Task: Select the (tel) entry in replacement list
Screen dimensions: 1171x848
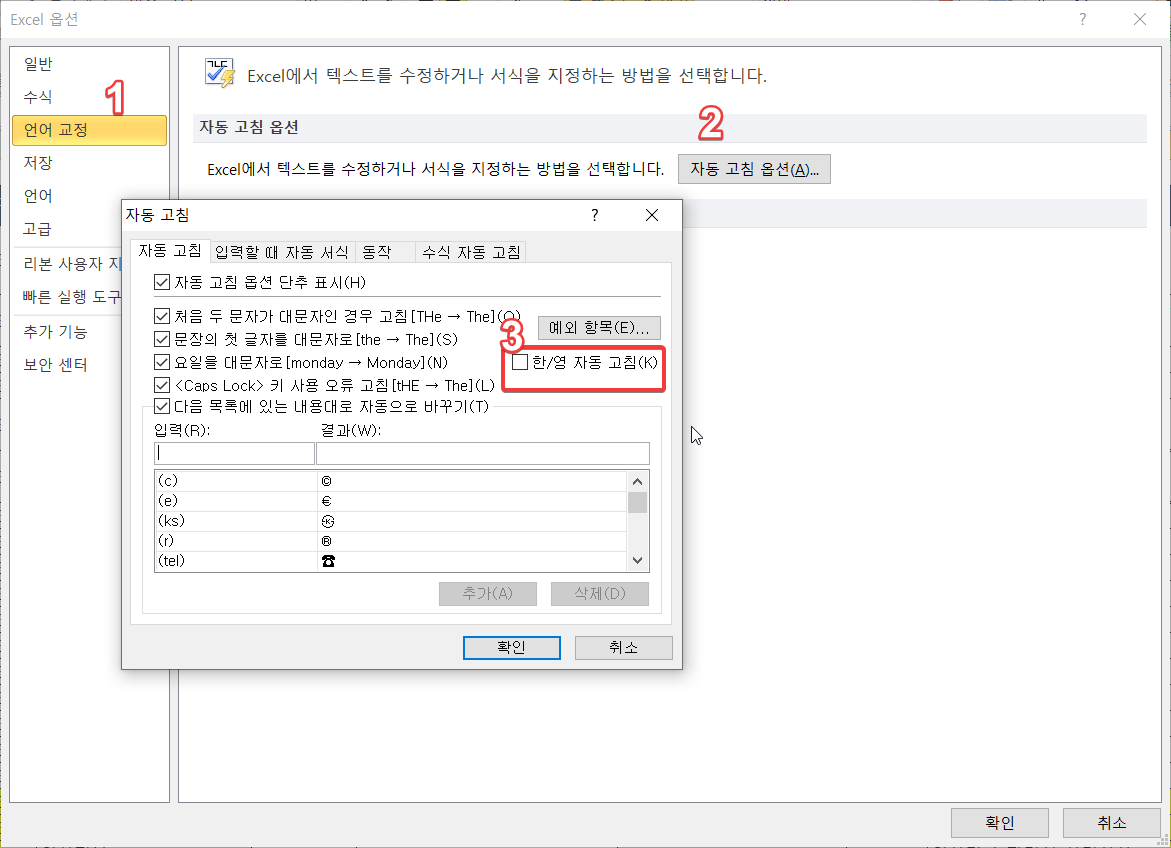Action: 390,561
